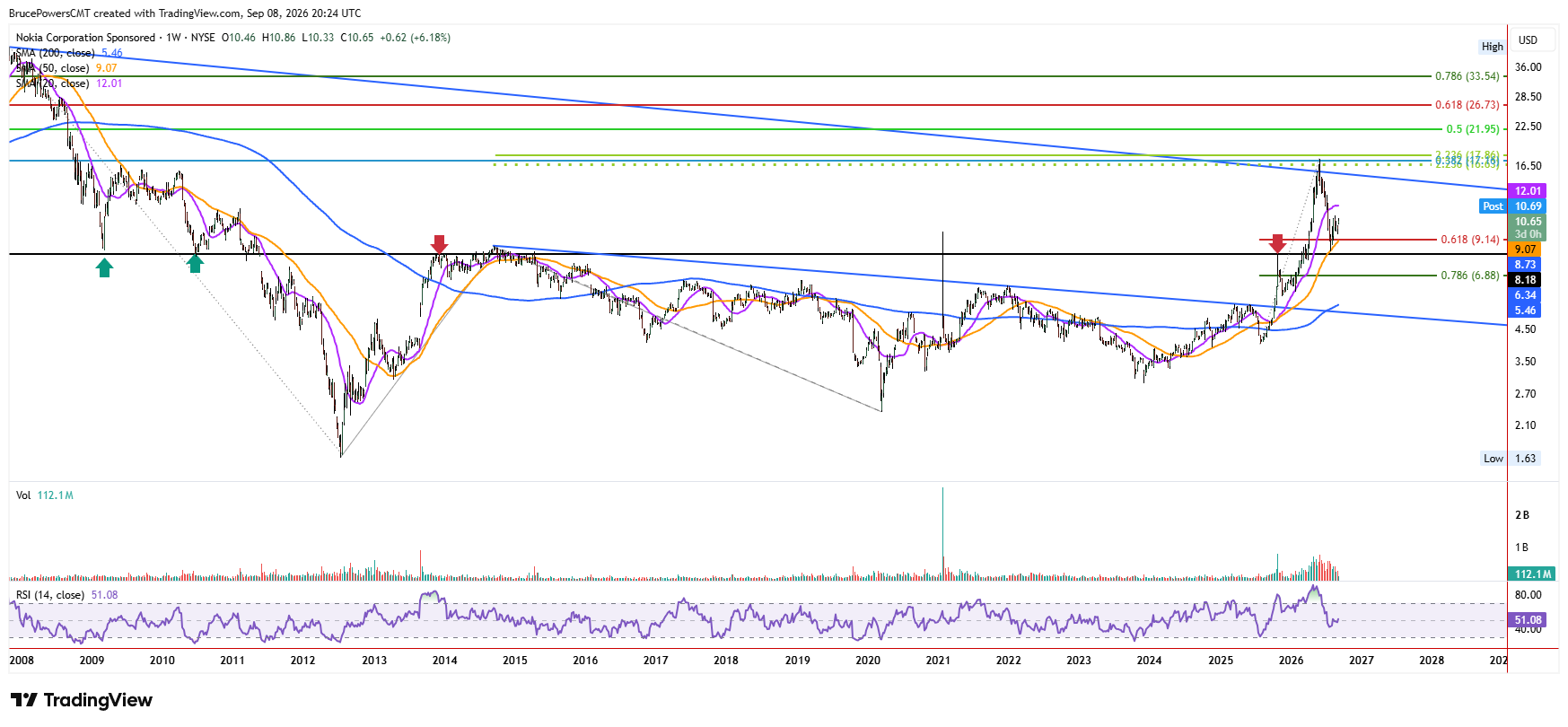Viewport: 1568px width, 727px height.
Task: Click the blue 5.46 price tag on the axis
Action: [1525, 311]
